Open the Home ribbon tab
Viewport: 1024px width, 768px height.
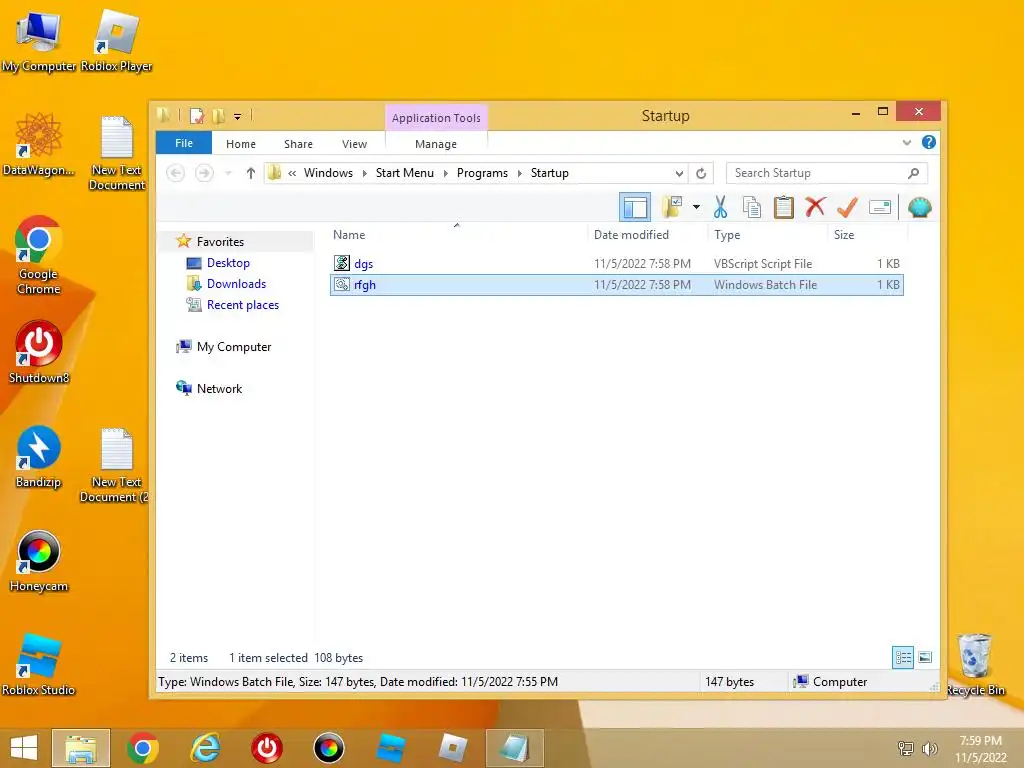pyautogui.click(x=241, y=144)
